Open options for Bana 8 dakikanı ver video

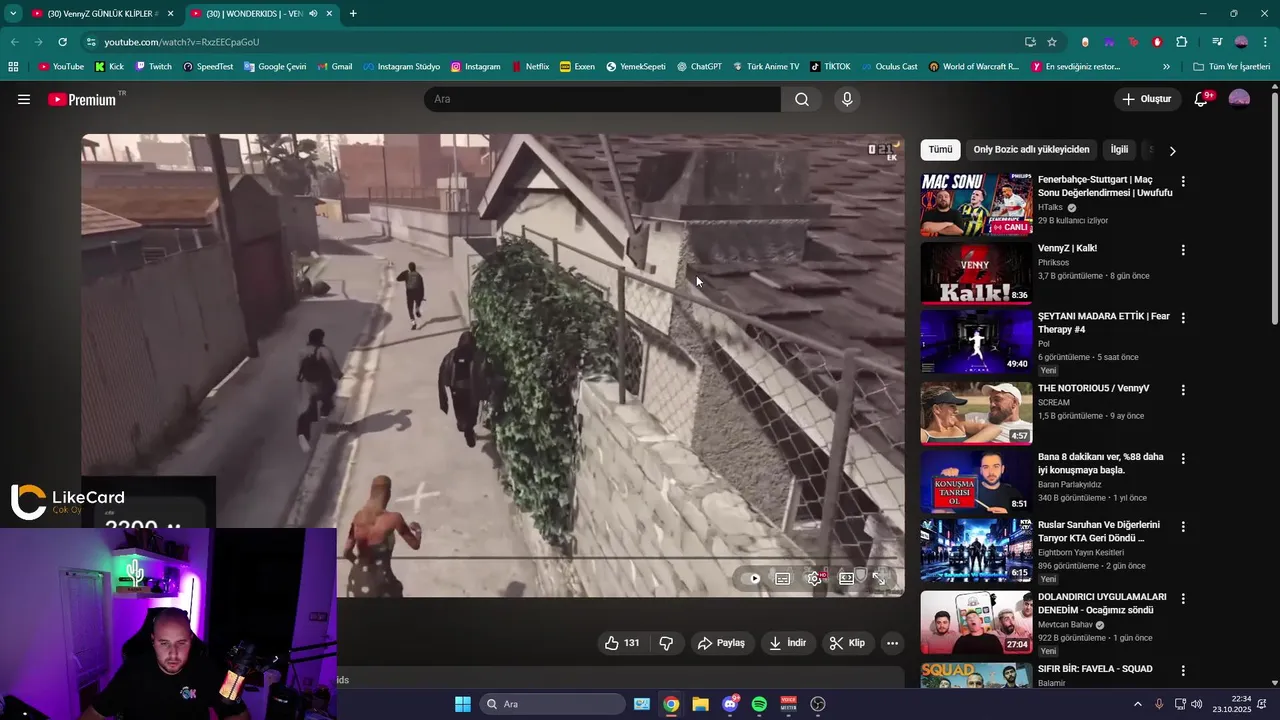[1183, 459]
